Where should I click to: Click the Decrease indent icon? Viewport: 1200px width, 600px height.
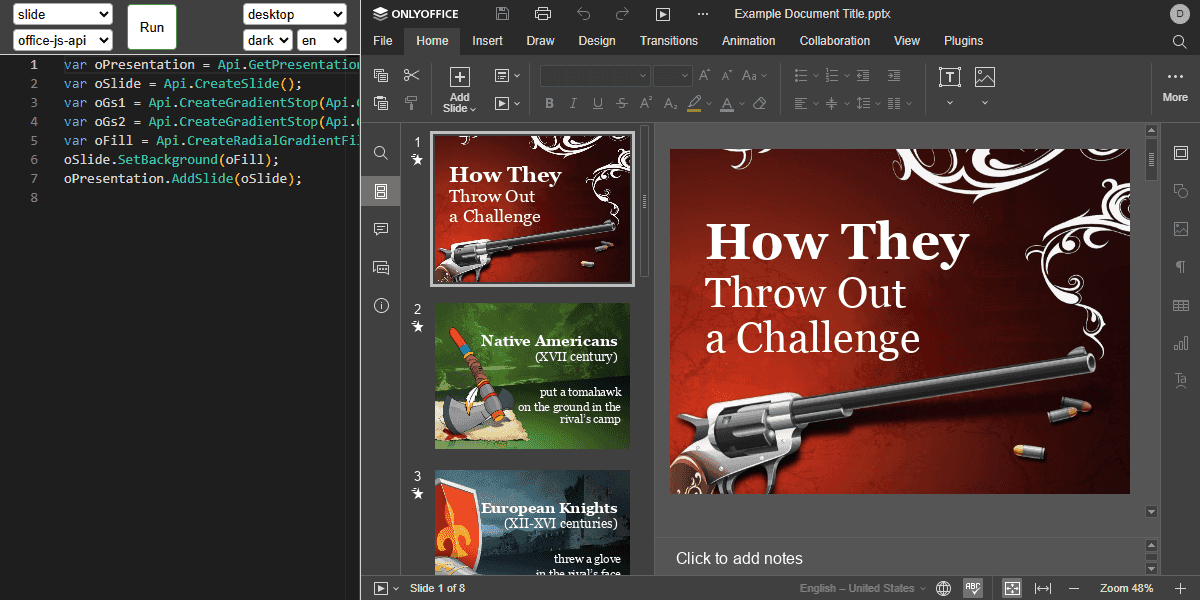click(863, 76)
